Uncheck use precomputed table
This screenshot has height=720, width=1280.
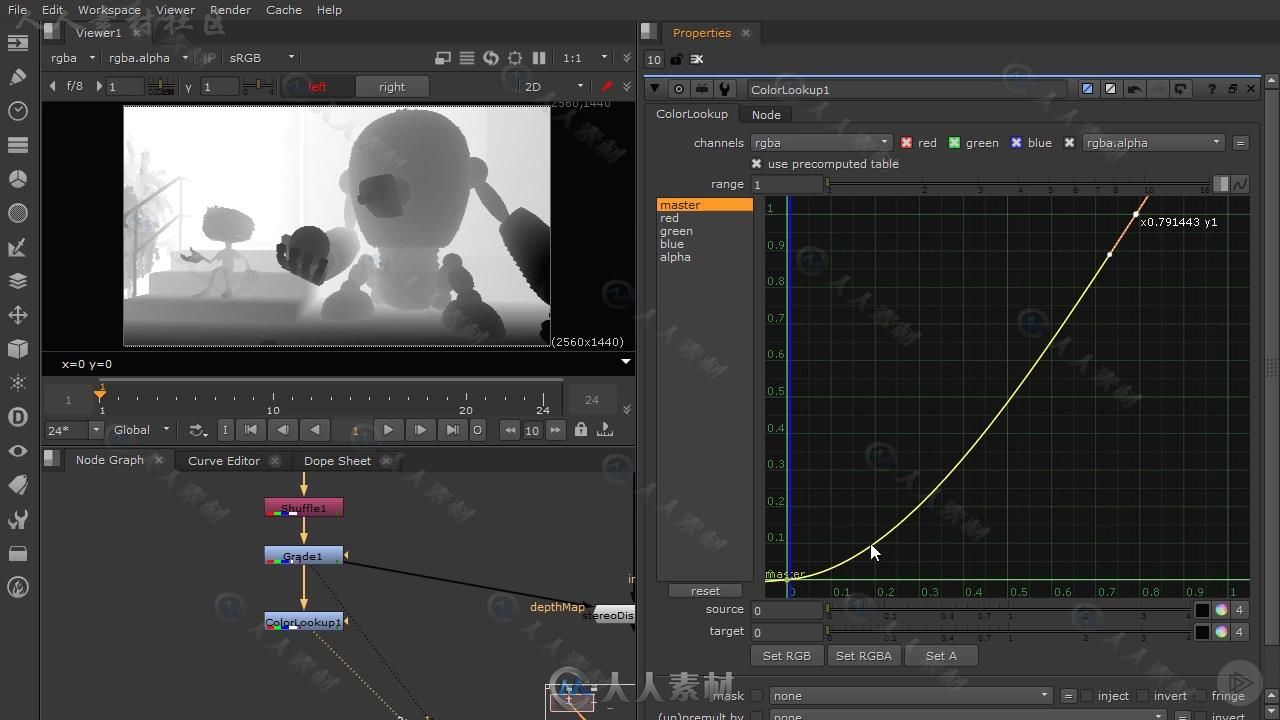pos(756,164)
